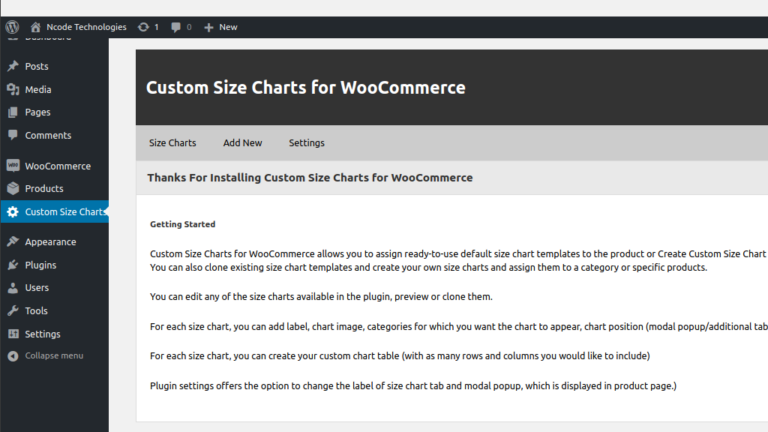Switch to the Size Charts tab
Image resolution: width=768 pixels, height=432 pixels.
[x=172, y=143]
